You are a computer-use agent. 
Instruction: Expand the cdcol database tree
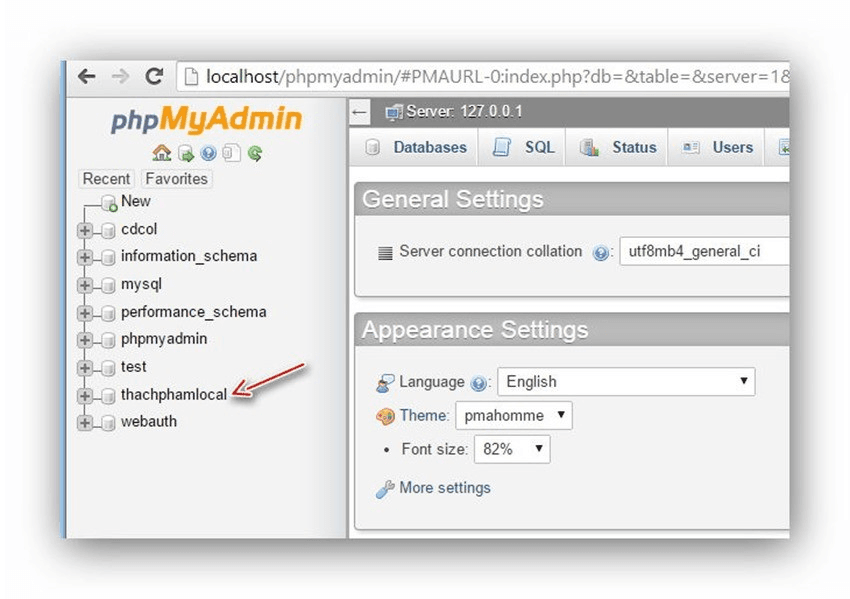[x=85, y=230]
